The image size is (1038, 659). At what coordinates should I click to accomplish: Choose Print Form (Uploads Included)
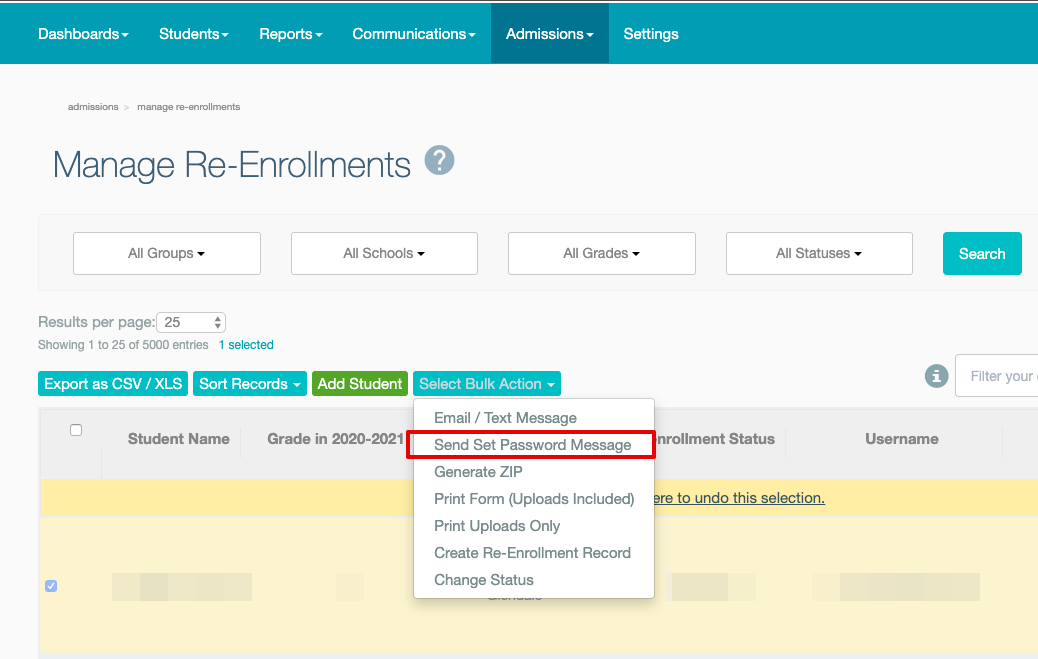coord(534,499)
